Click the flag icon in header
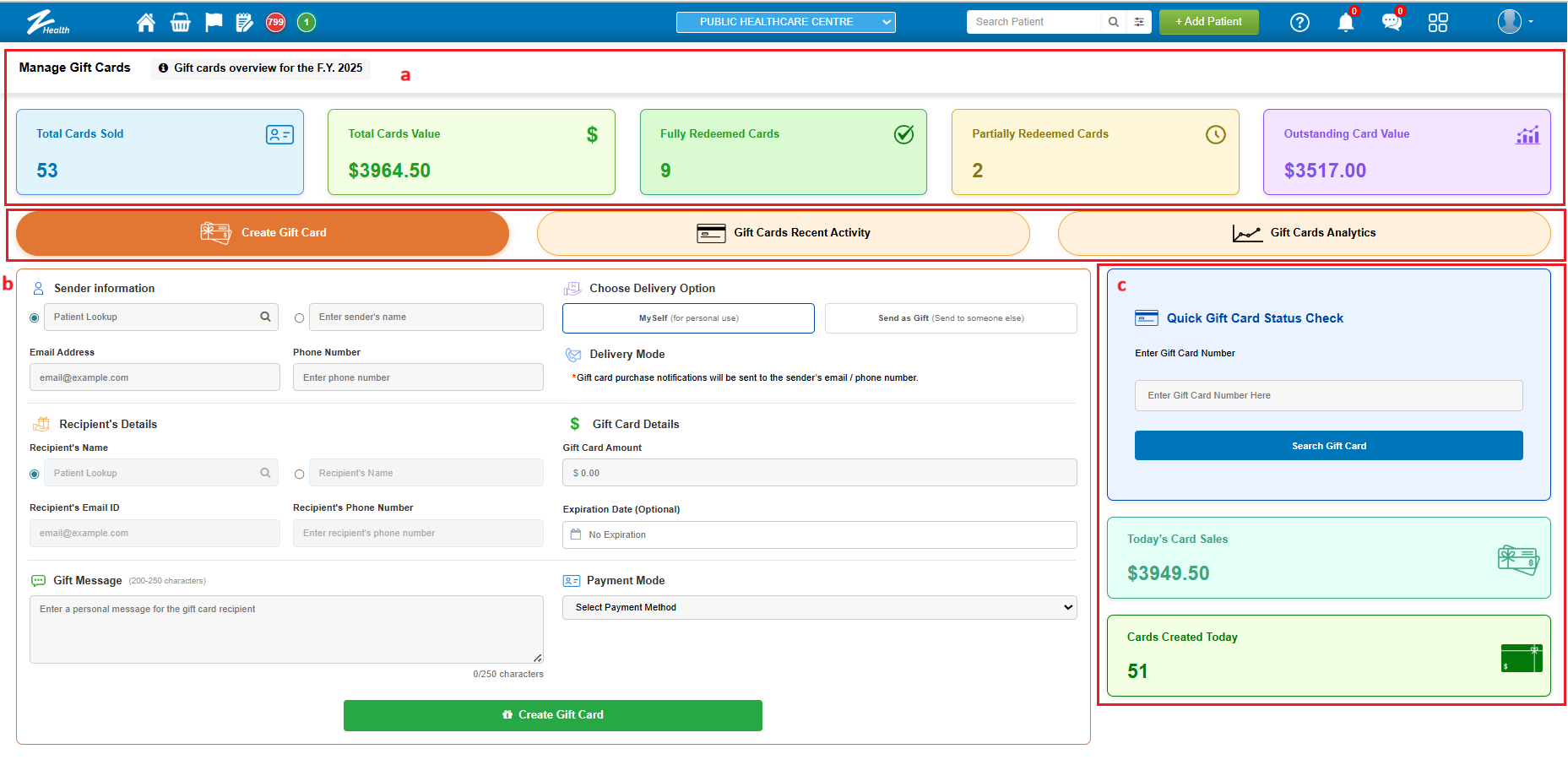 [214, 22]
